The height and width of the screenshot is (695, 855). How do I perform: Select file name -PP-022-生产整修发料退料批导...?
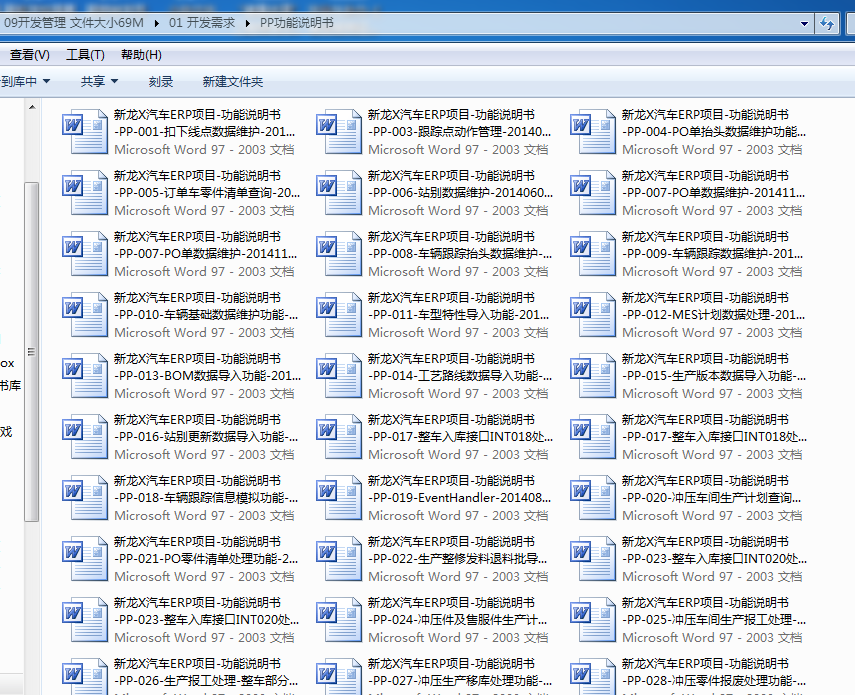tap(457, 559)
